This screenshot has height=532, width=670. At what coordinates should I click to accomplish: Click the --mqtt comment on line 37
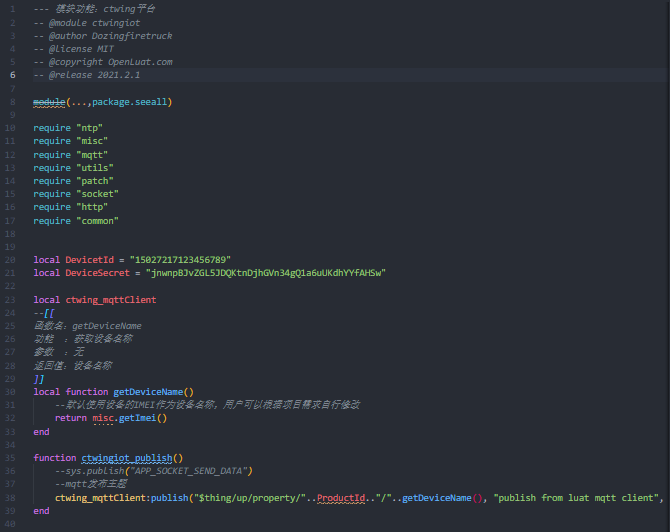coord(91,484)
